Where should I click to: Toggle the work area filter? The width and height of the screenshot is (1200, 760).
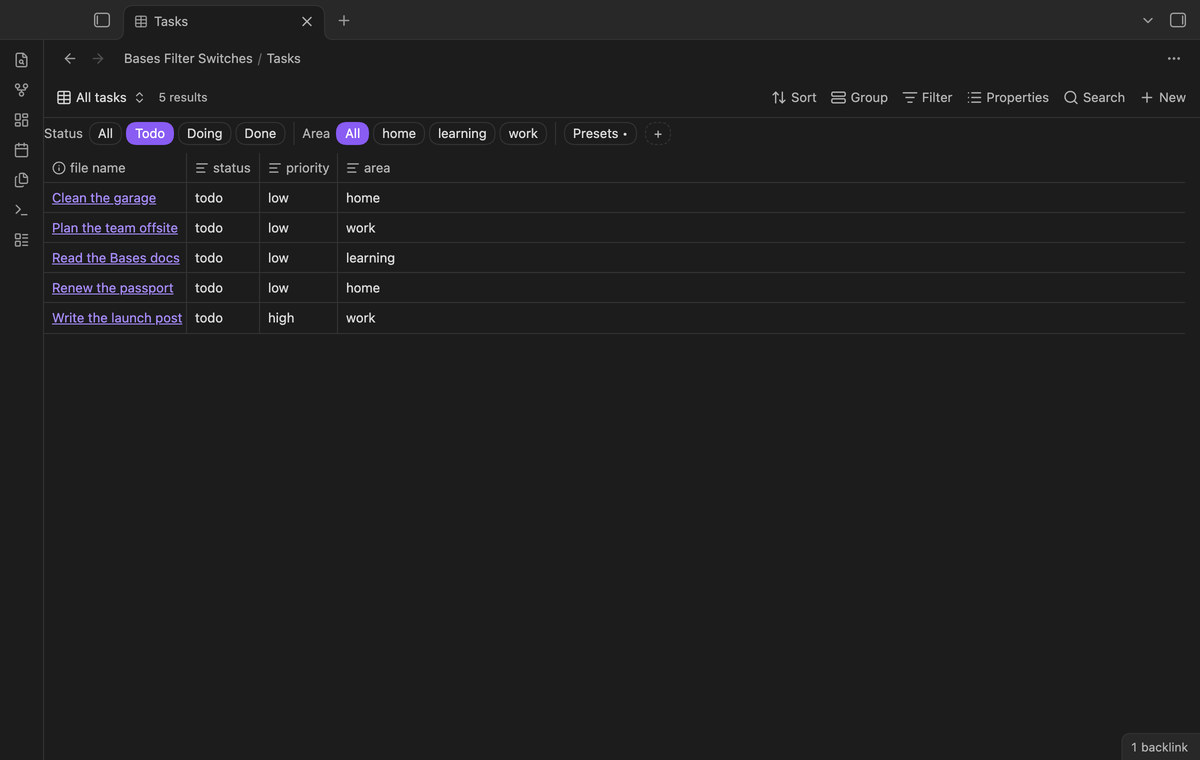click(x=523, y=133)
